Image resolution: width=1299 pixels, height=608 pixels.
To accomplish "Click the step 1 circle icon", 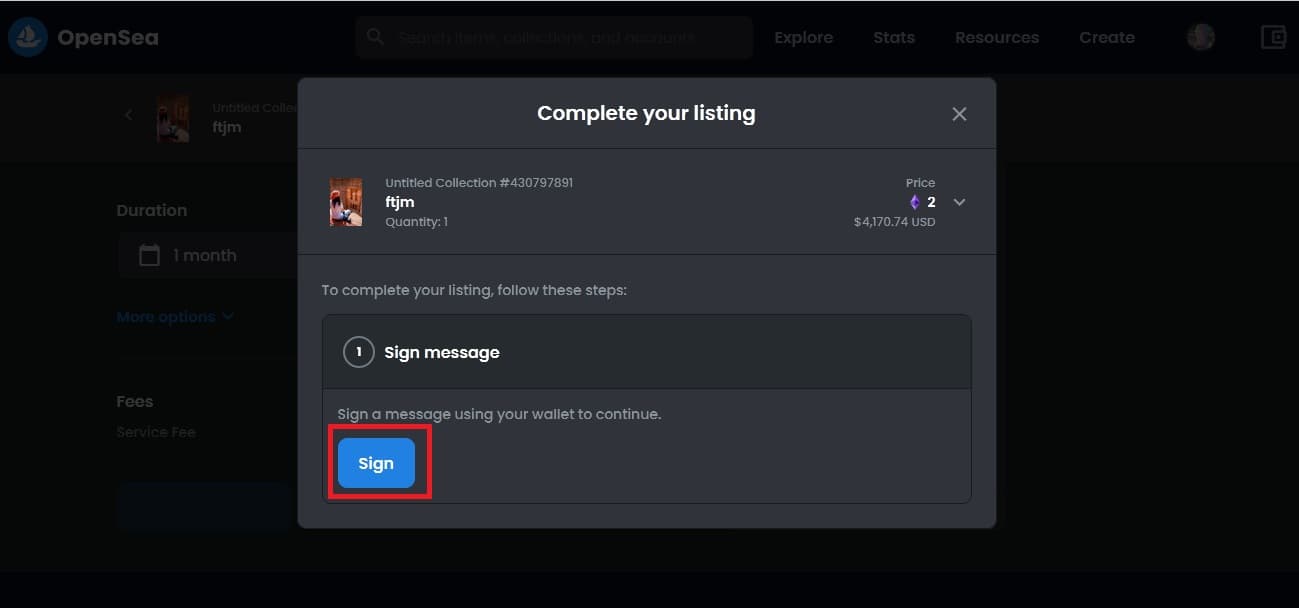I will (x=359, y=352).
